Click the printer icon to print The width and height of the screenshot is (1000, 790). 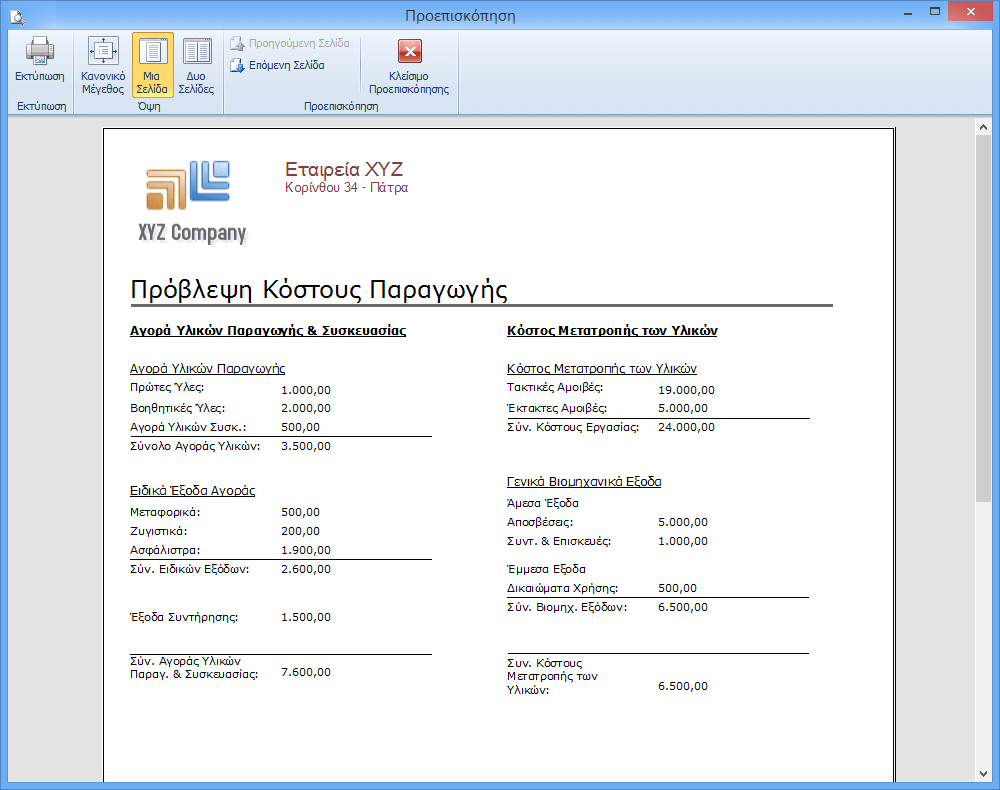(x=39, y=52)
